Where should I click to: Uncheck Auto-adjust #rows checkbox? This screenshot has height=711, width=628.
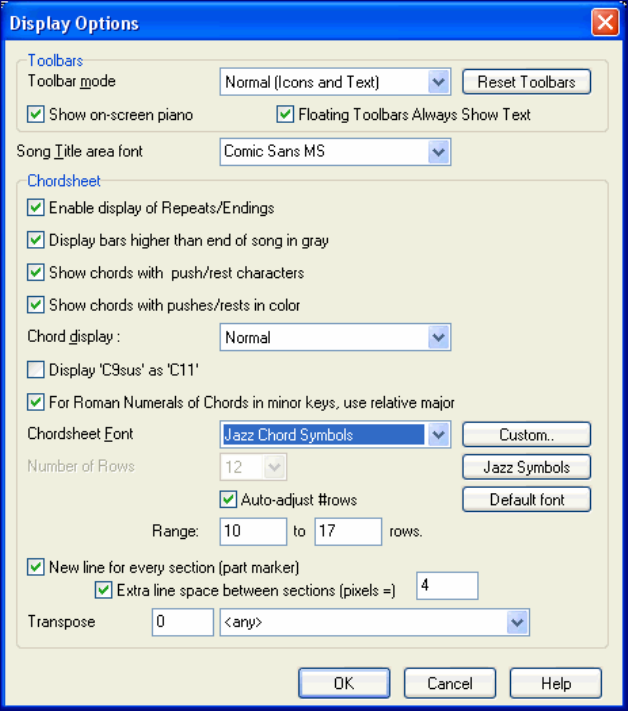(x=227, y=498)
